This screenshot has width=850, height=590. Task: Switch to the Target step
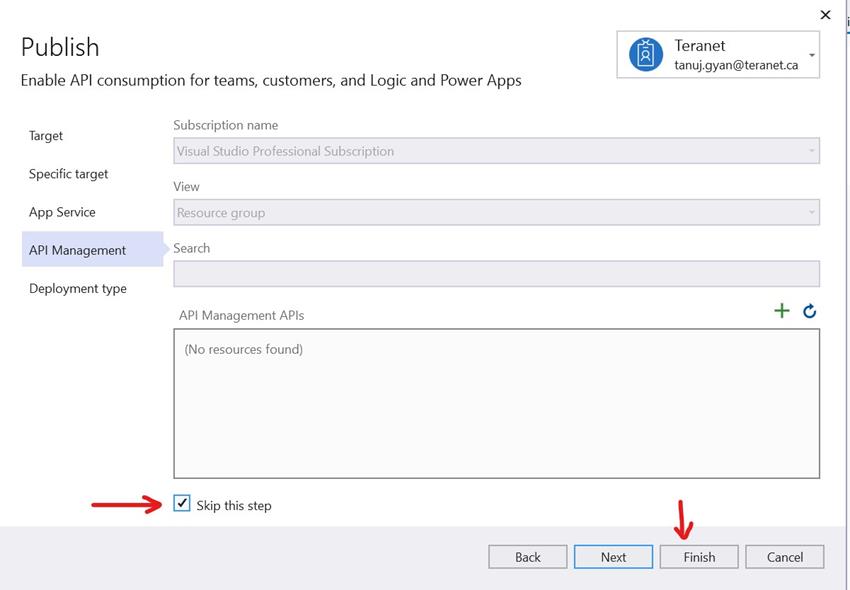point(47,135)
